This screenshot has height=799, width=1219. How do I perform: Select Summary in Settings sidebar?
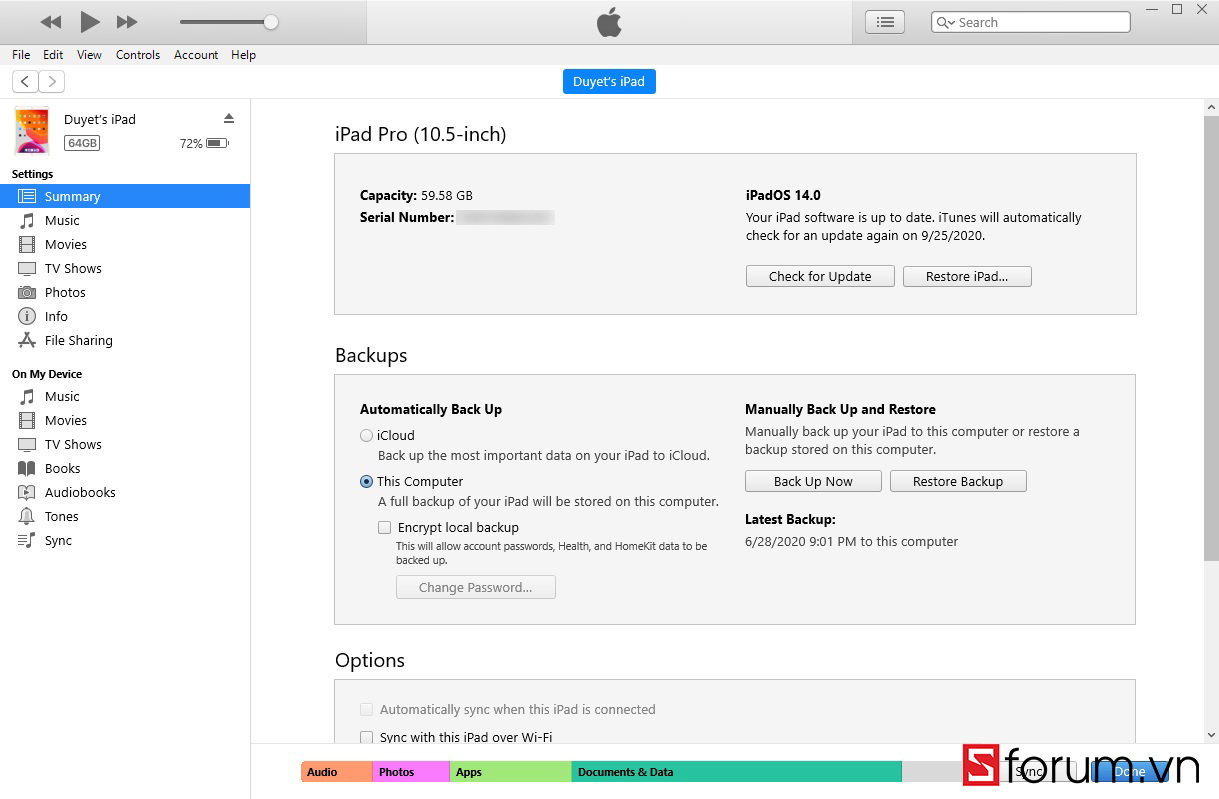point(125,196)
